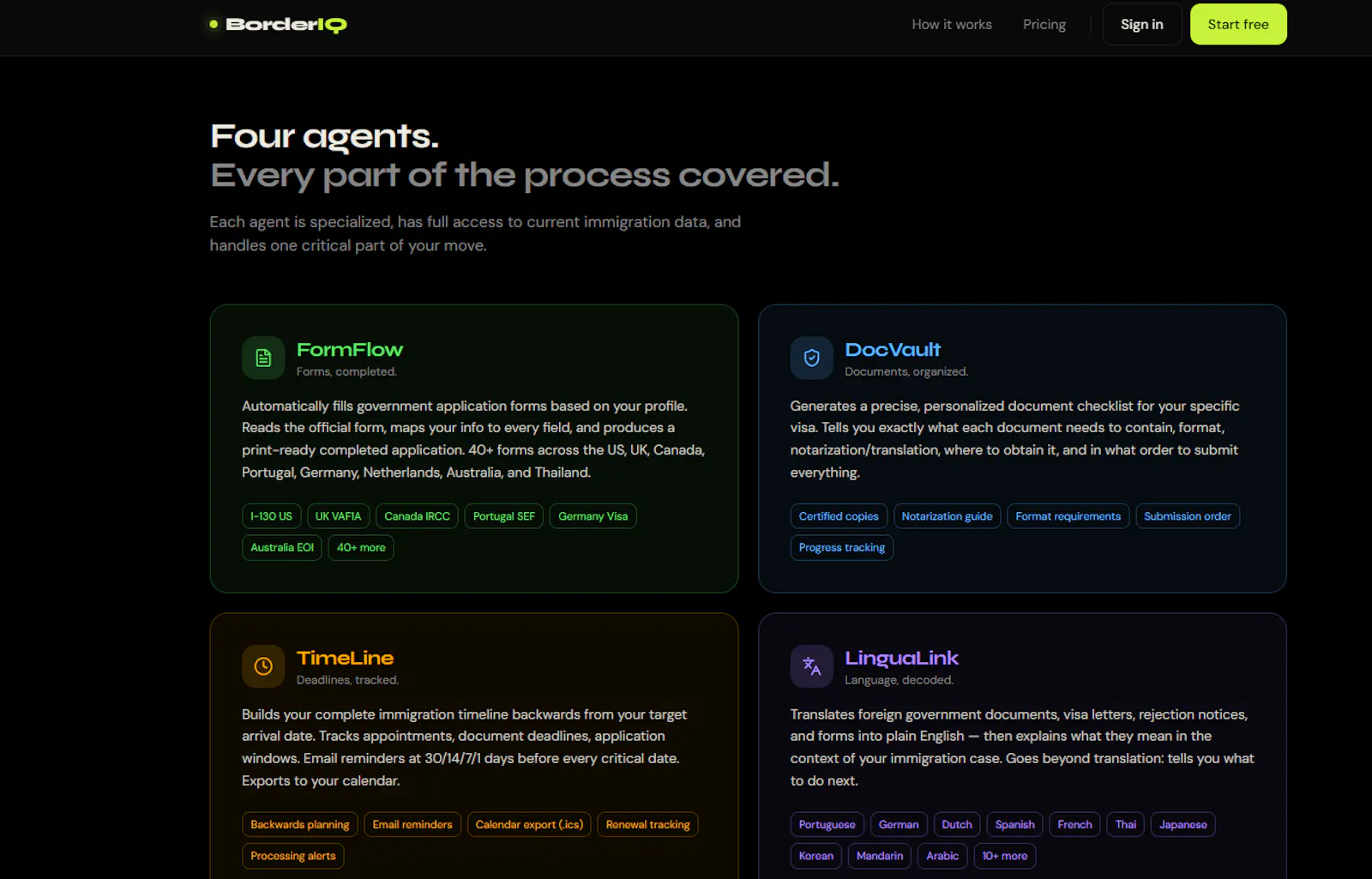The width and height of the screenshot is (1372, 879).
Task: Select the Certified copies tag
Action: [839, 516]
